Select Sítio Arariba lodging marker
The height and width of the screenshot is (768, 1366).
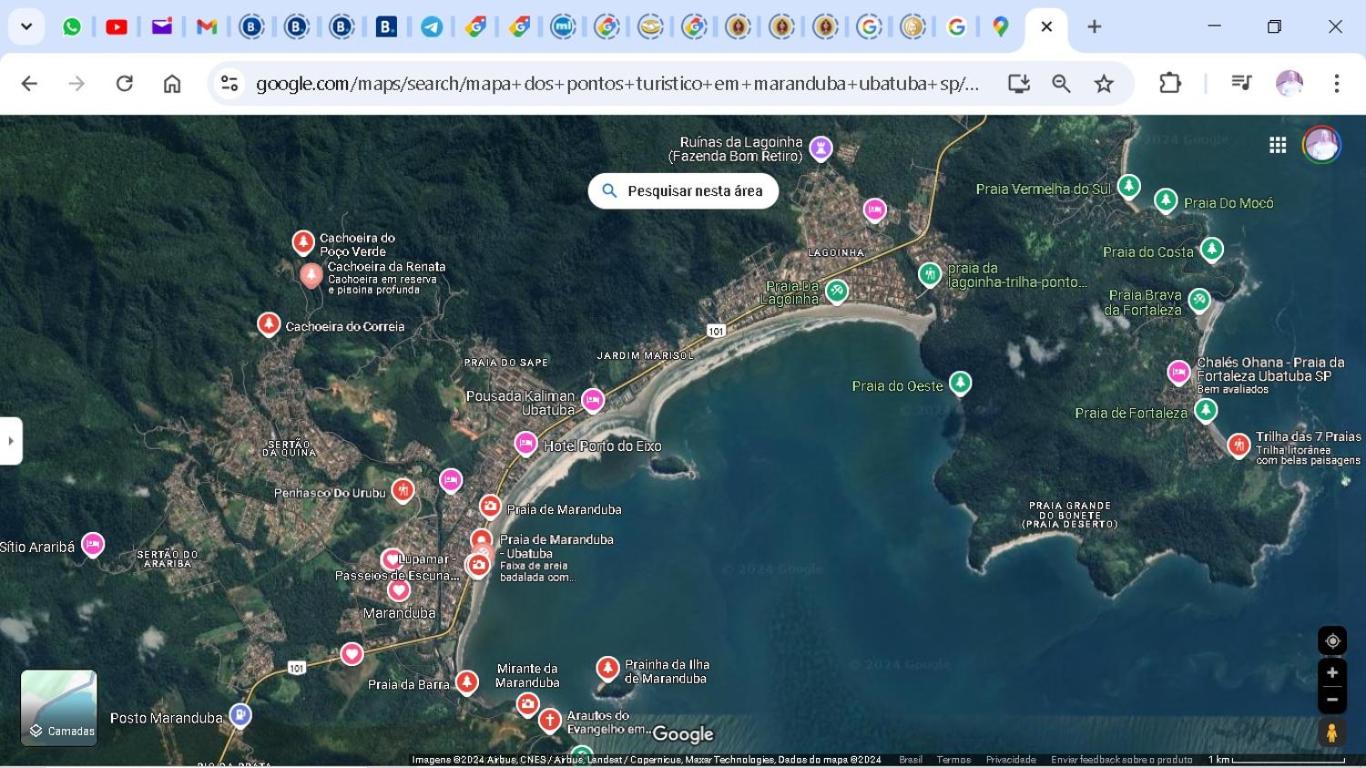coord(93,544)
